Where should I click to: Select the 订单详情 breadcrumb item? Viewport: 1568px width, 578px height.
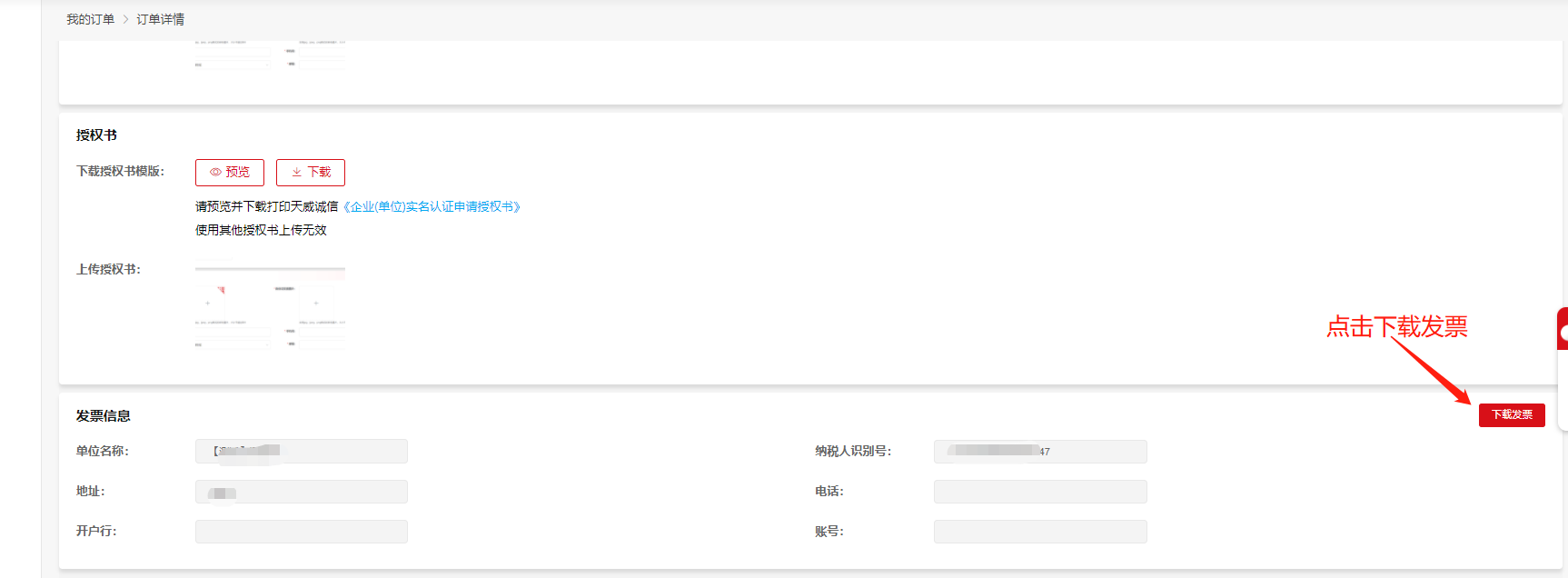pyautogui.click(x=160, y=19)
